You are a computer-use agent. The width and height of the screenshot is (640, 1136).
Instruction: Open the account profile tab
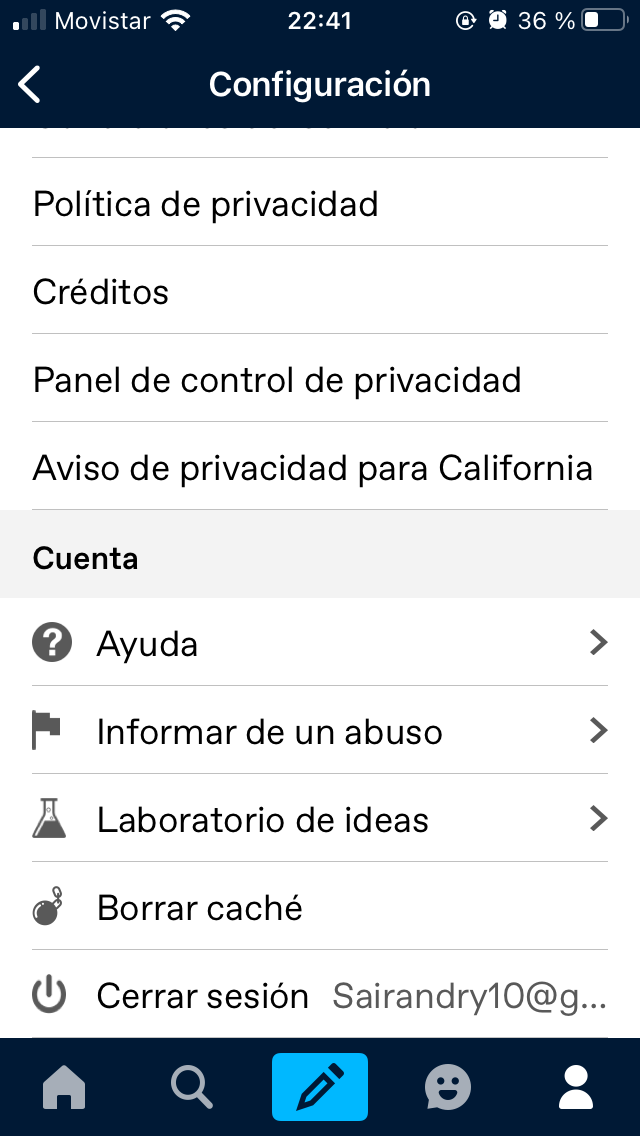tap(576, 1086)
